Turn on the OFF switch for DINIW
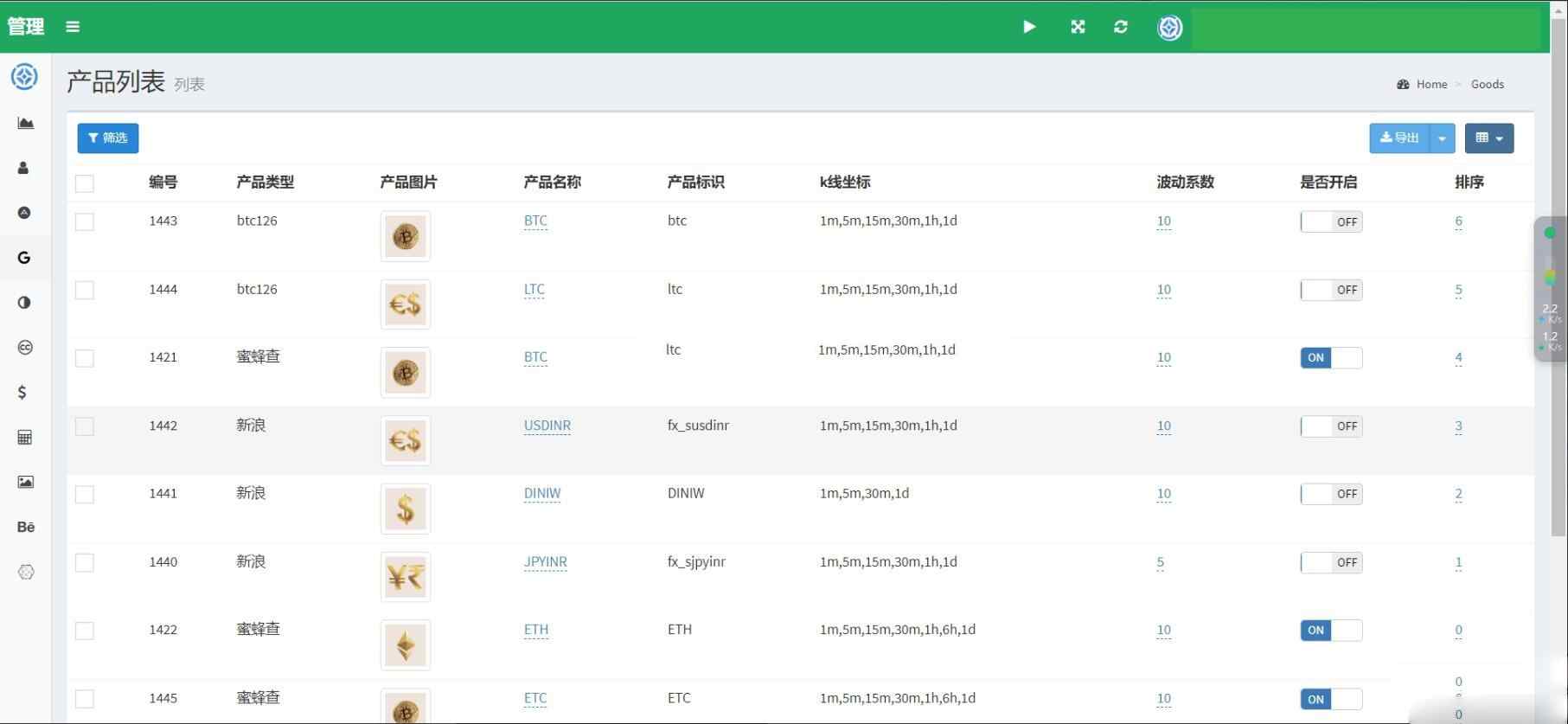The image size is (1568, 724). 1331,494
